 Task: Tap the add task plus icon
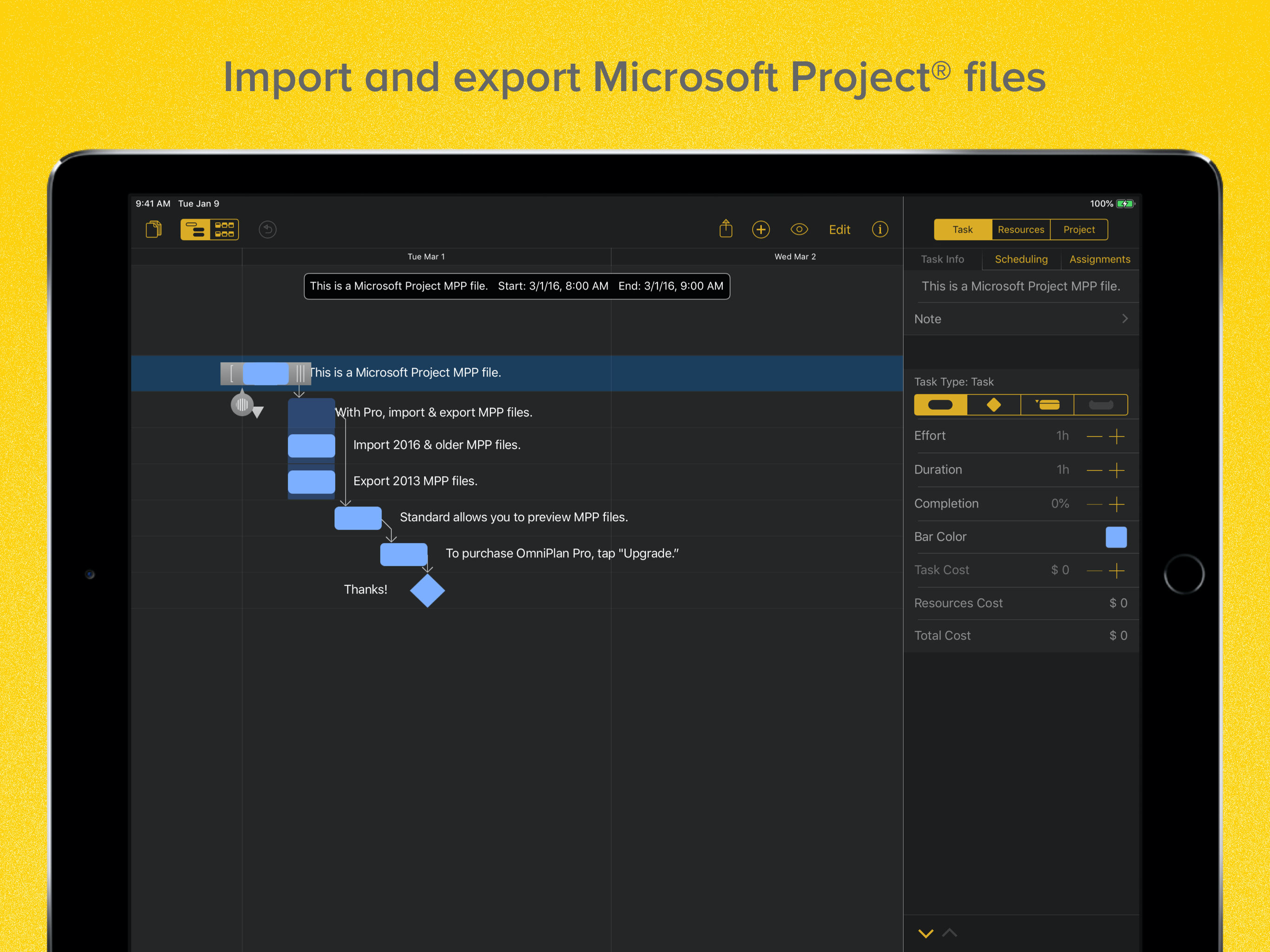pyautogui.click(x=761, y=230)
